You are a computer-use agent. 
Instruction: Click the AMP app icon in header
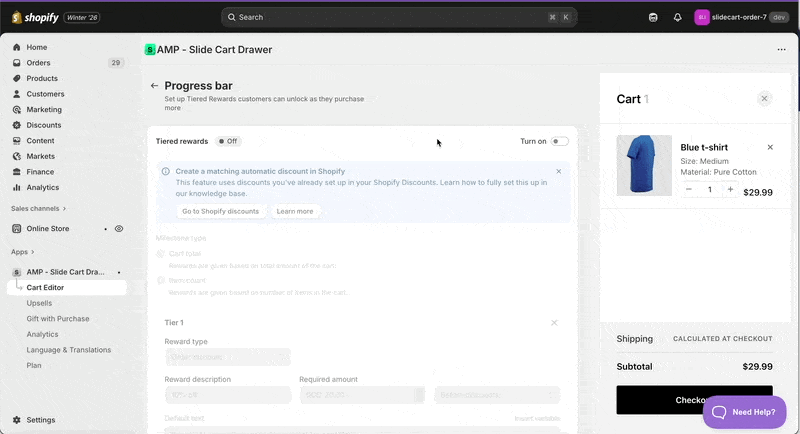(x=150, y=49)
